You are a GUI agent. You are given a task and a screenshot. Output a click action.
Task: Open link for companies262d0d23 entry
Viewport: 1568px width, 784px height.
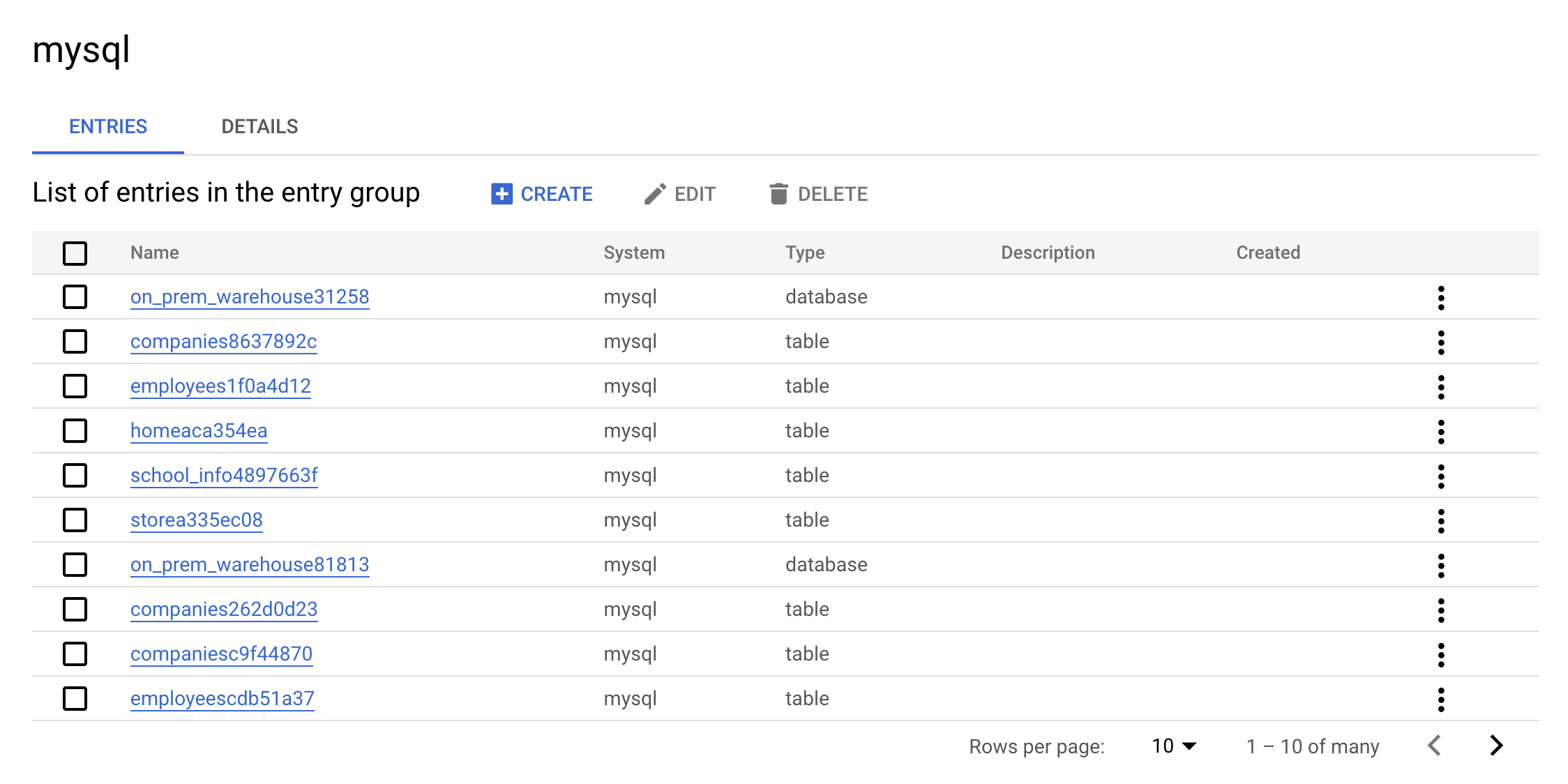pos(224,610)
